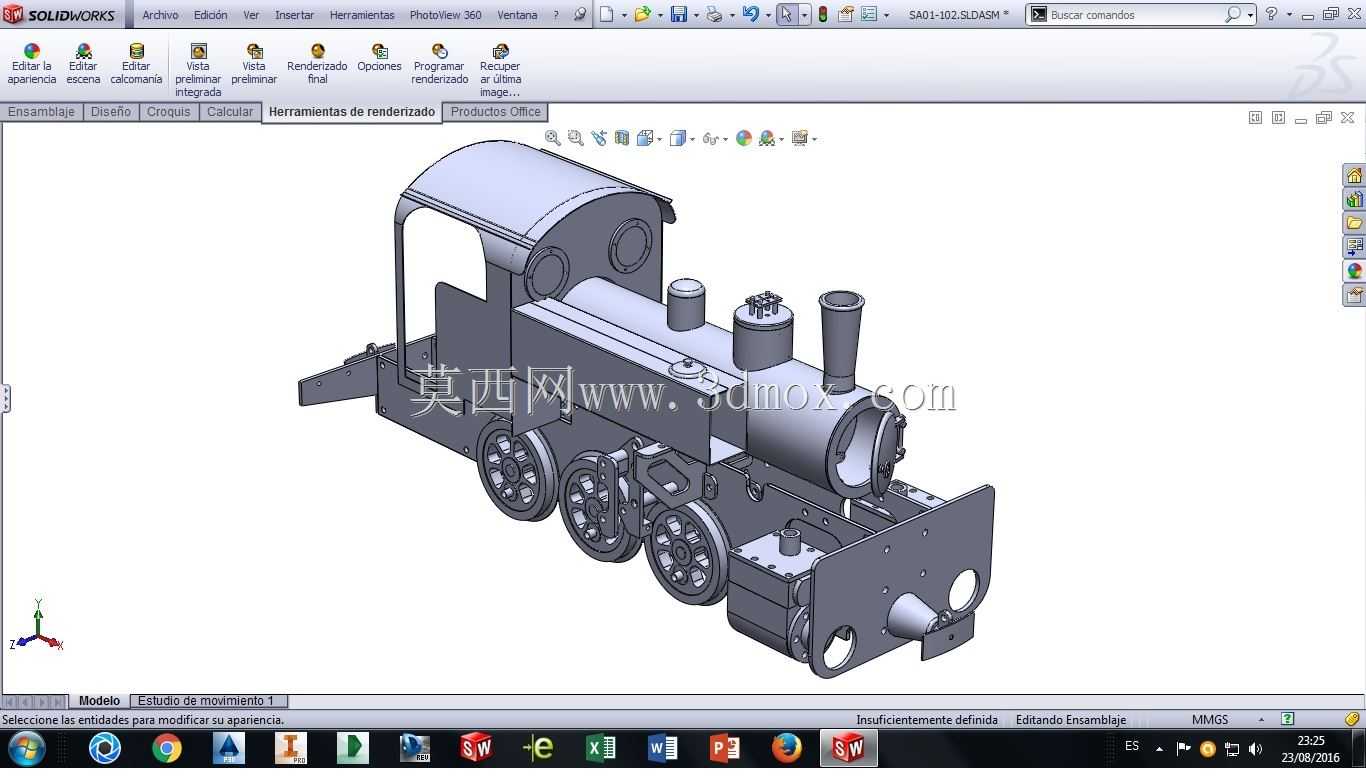The width and height of the screenshot is (1366, 784).
Task: Click Rebuild traffic light icon
Action: 822,14
